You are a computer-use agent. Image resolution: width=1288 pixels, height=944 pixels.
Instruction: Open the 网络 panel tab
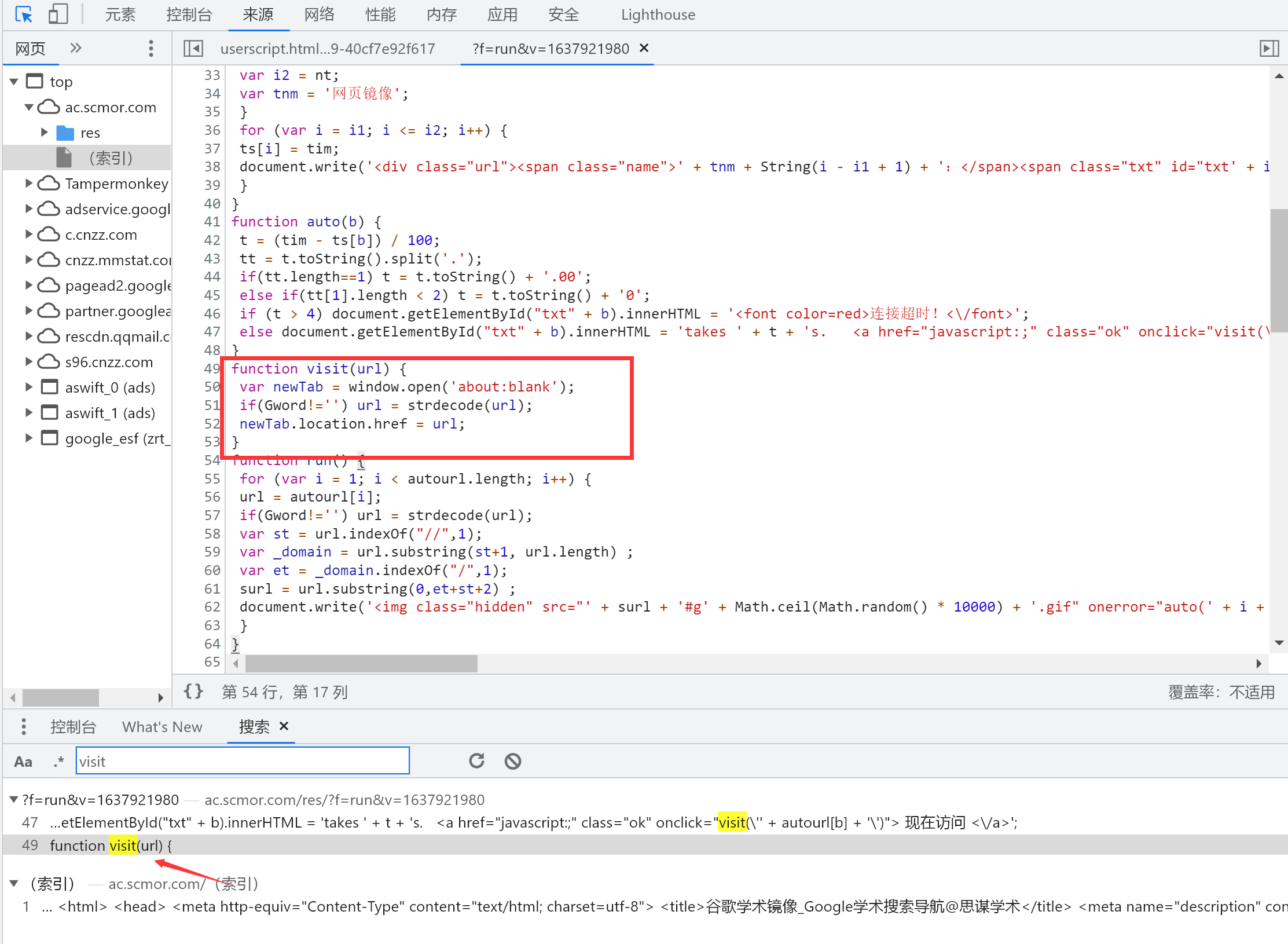pyautogui.click(x=320, y=14)
